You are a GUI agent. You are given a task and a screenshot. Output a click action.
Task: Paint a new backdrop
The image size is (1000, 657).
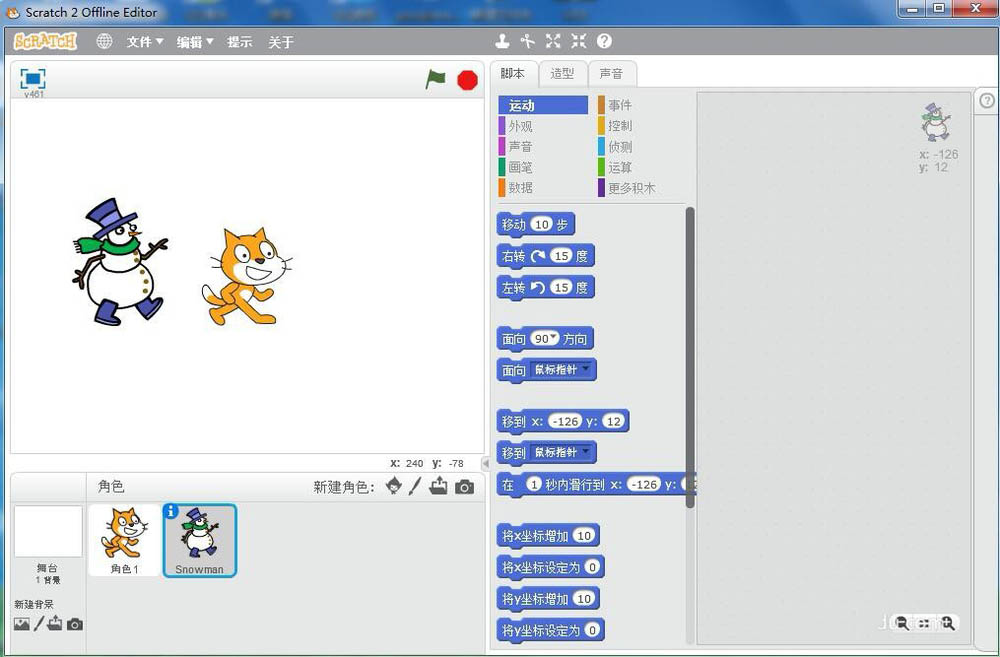tap(38, 623)
